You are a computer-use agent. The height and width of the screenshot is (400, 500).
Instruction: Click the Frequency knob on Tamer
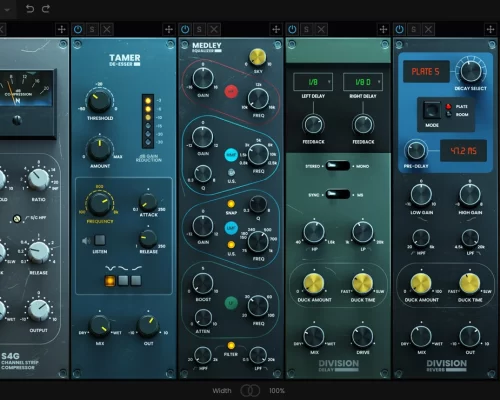click(x=99, y=204)
